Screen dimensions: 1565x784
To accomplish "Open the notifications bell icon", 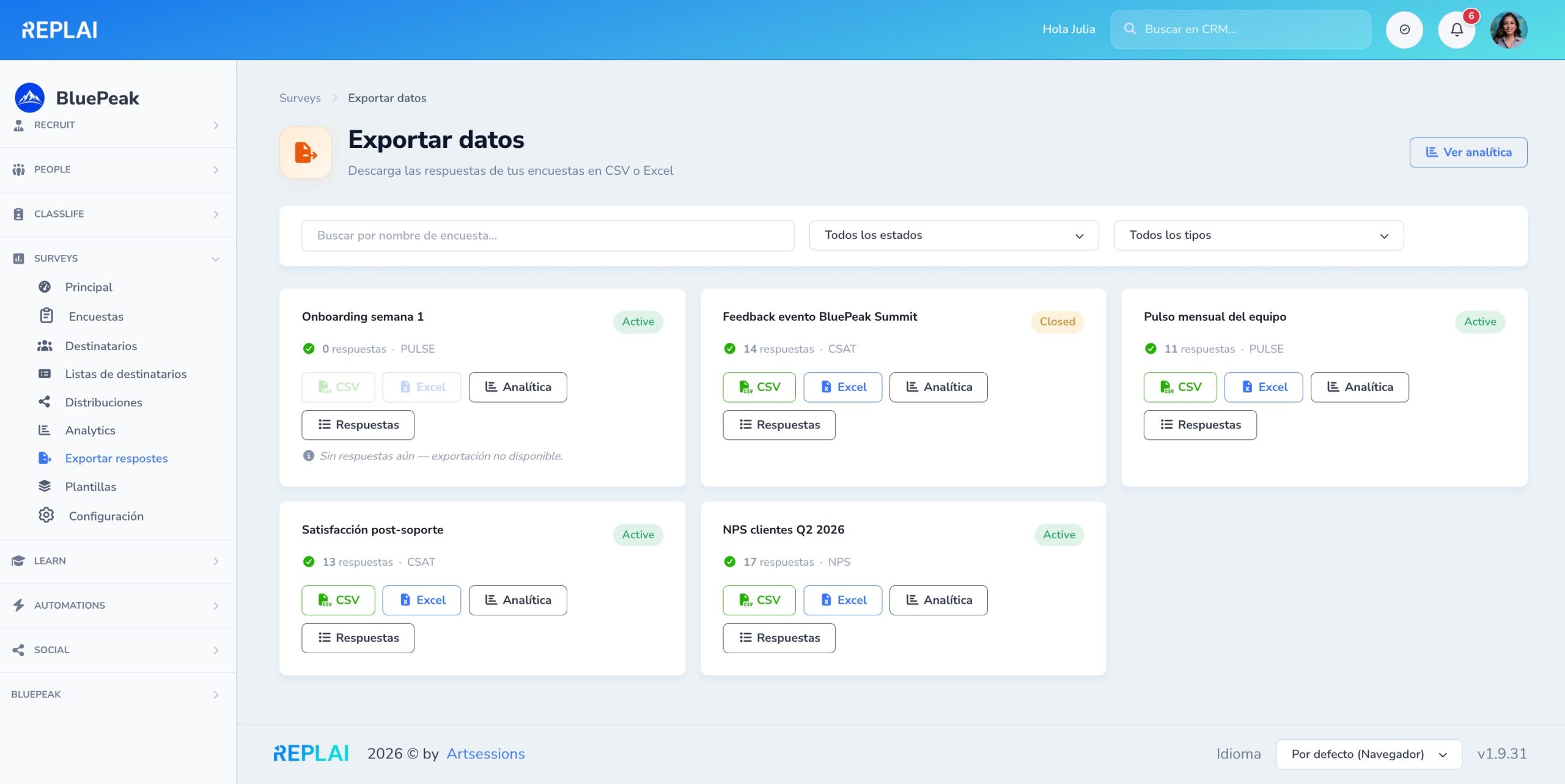I will tap(1457, 29).
